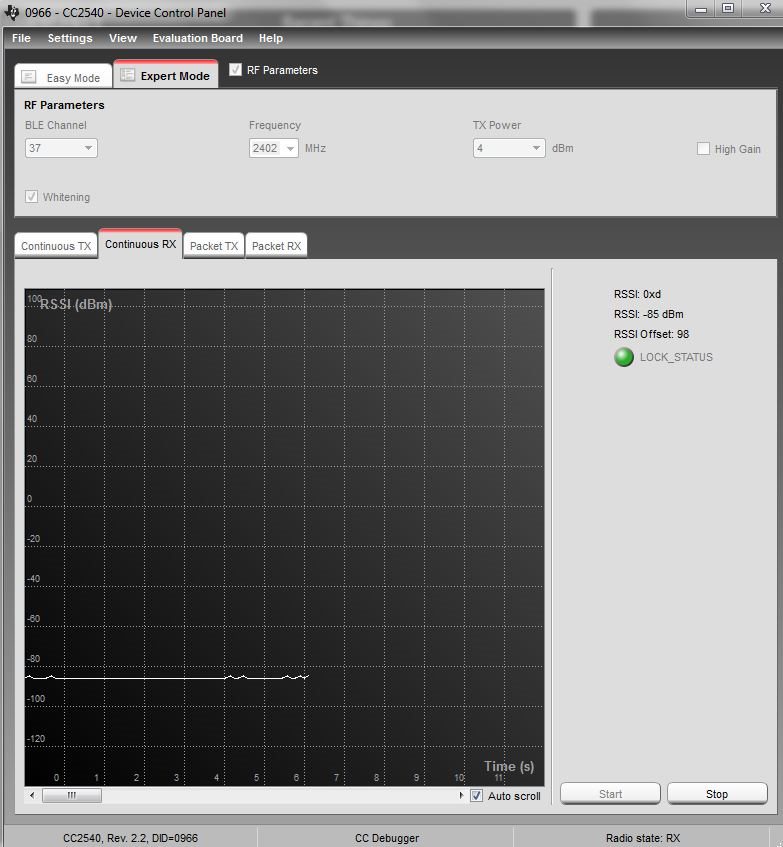Close the Device Control Panel window
This screenshot has height=847, width=783.
(x=765, y=9)
